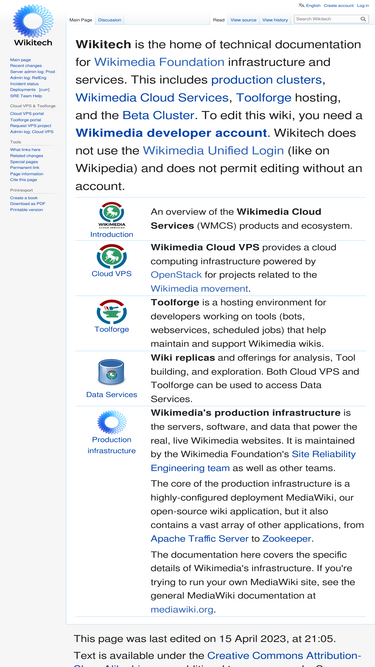Open Related changes tool link

[26, 156]
